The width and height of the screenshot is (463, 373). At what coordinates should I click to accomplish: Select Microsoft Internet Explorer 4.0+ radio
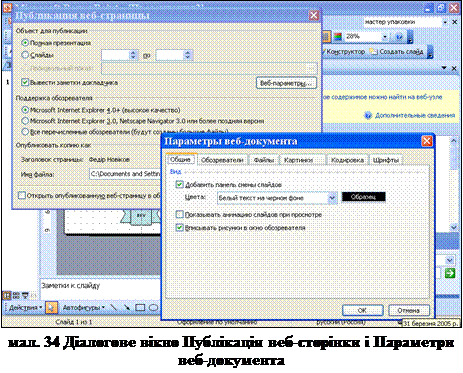pyautogui.click(x=25, y=110)
